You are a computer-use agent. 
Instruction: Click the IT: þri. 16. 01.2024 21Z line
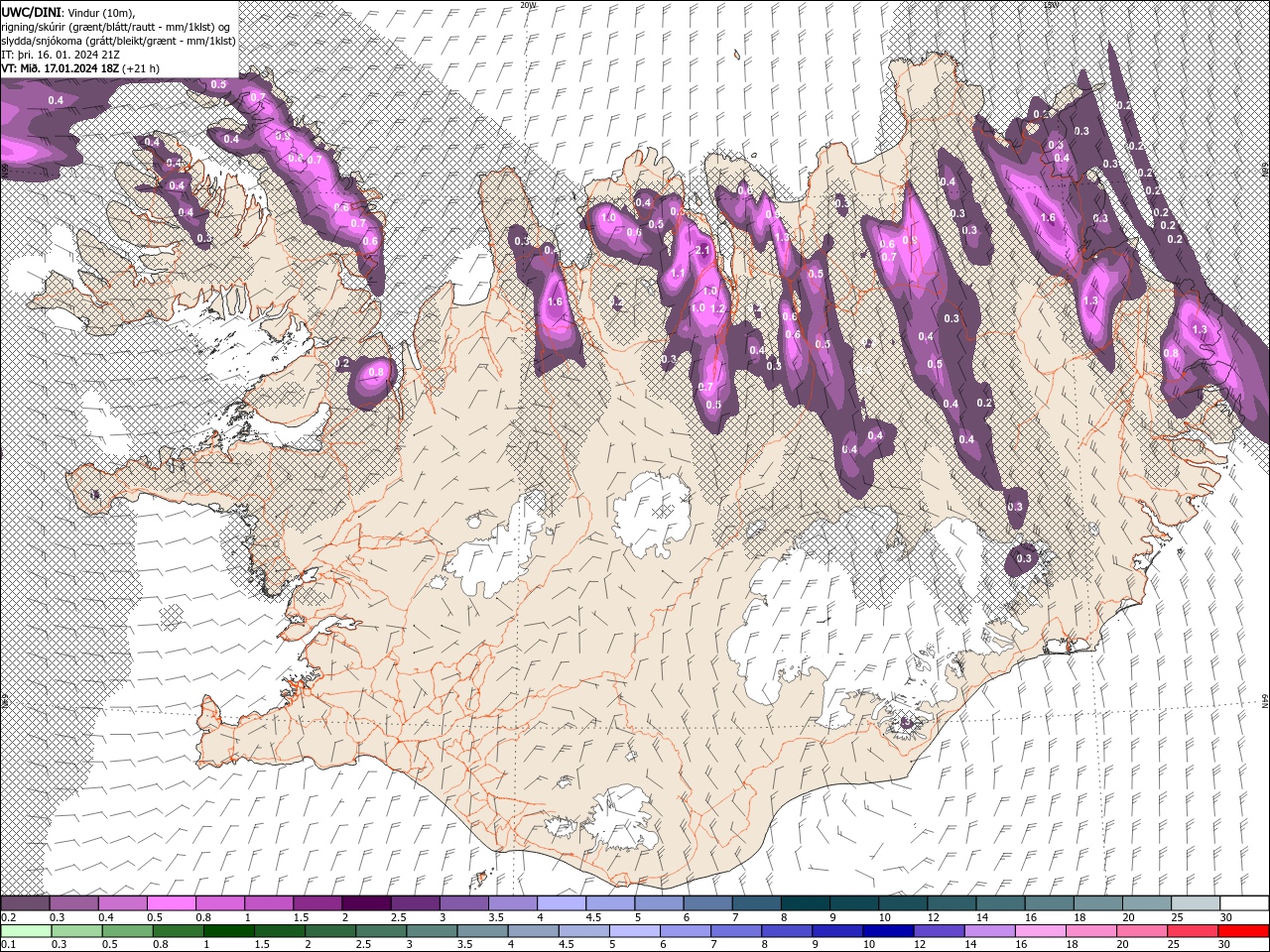point(62,55)
